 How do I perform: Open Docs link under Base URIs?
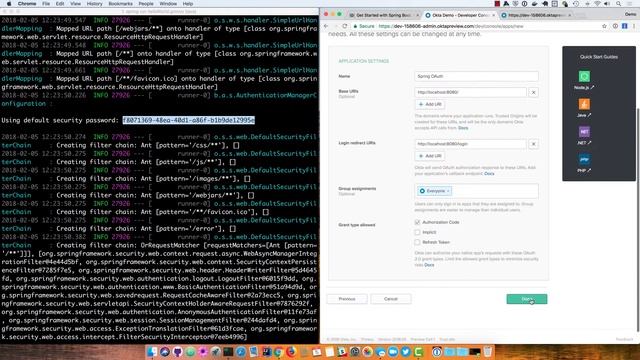[x=463, y=128]
